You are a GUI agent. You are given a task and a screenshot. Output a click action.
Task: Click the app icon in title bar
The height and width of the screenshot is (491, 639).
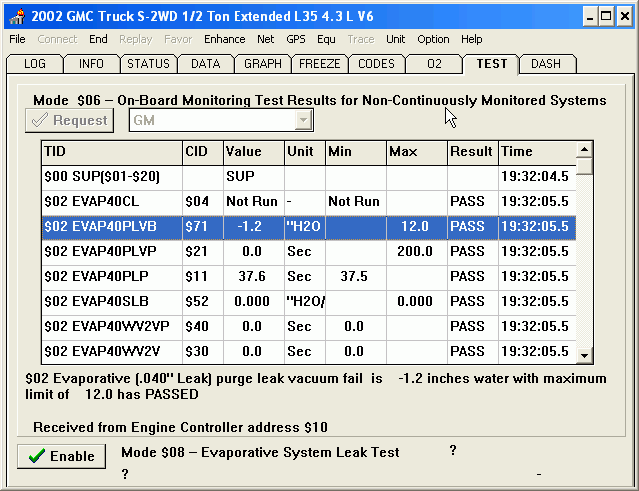click(x=16, y=17)
